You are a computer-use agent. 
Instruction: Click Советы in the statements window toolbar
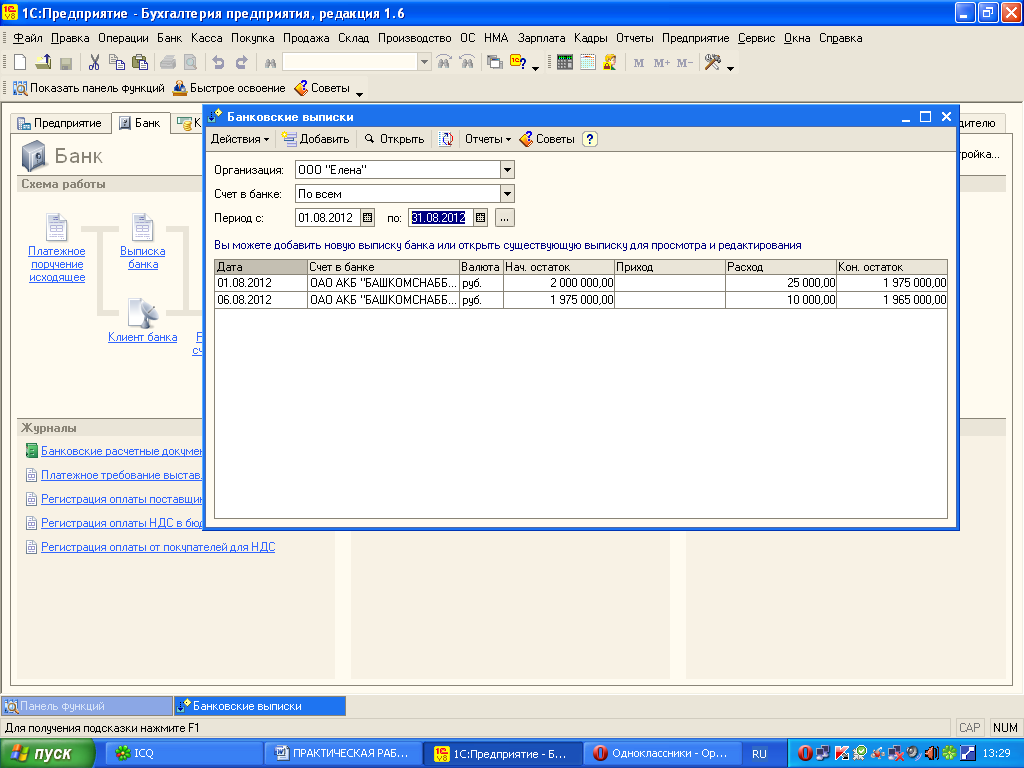(547, 139)
